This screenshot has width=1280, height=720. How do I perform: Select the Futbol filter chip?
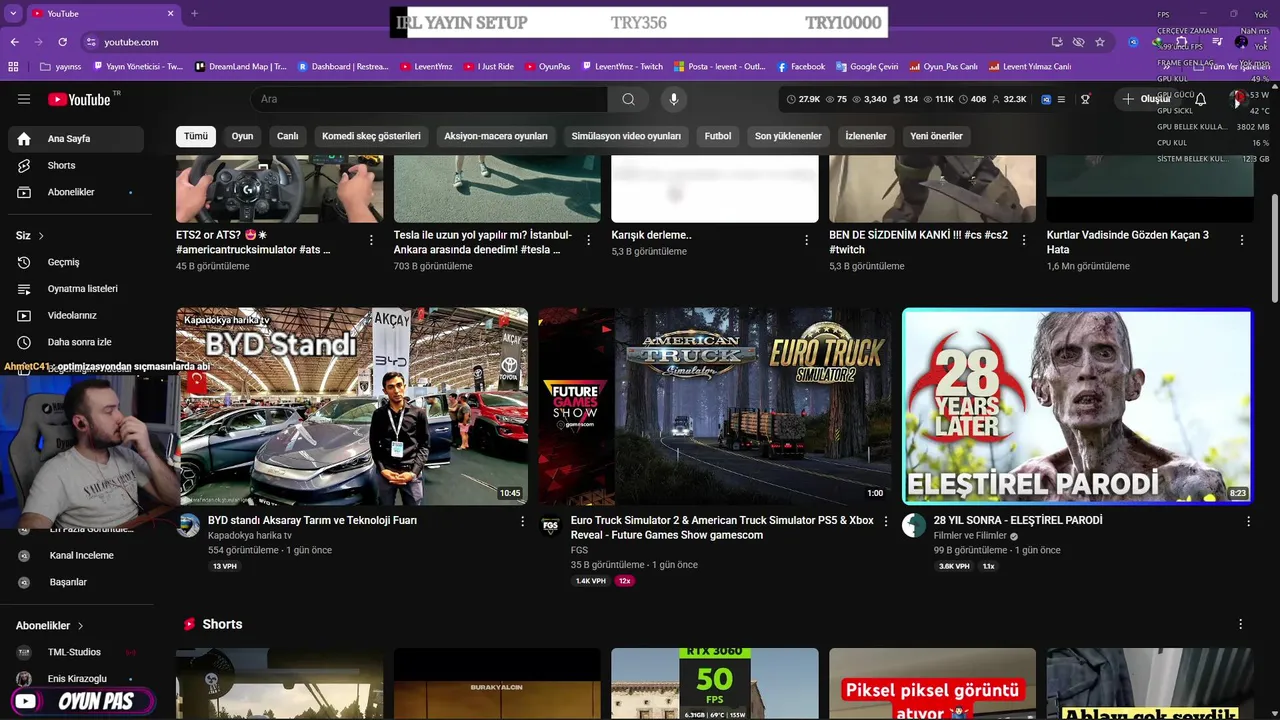pos(718,136)
